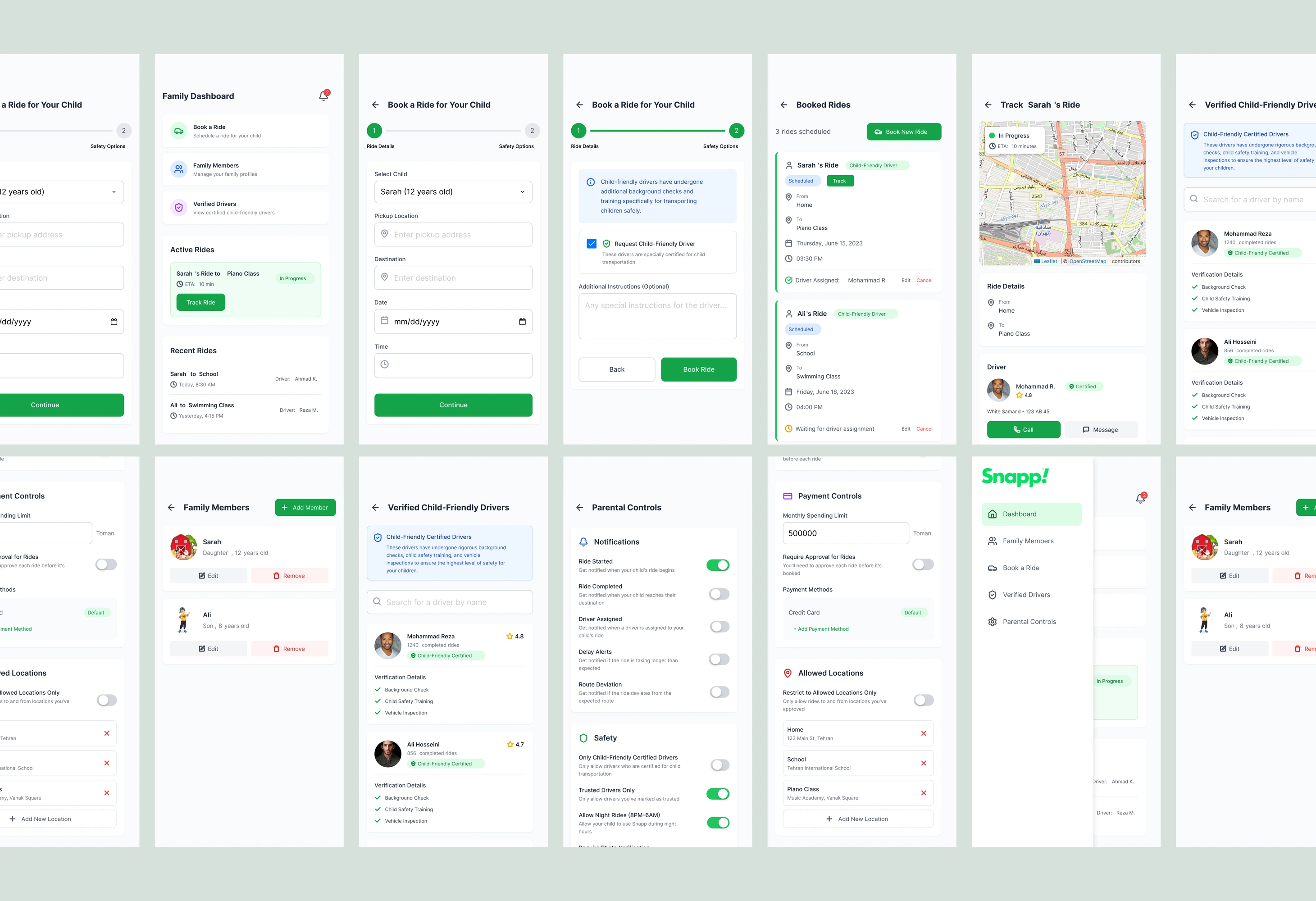Click Additional Instructions text area
The height and width of the screenshot is (901, 1316).
(x=657, y=316)
